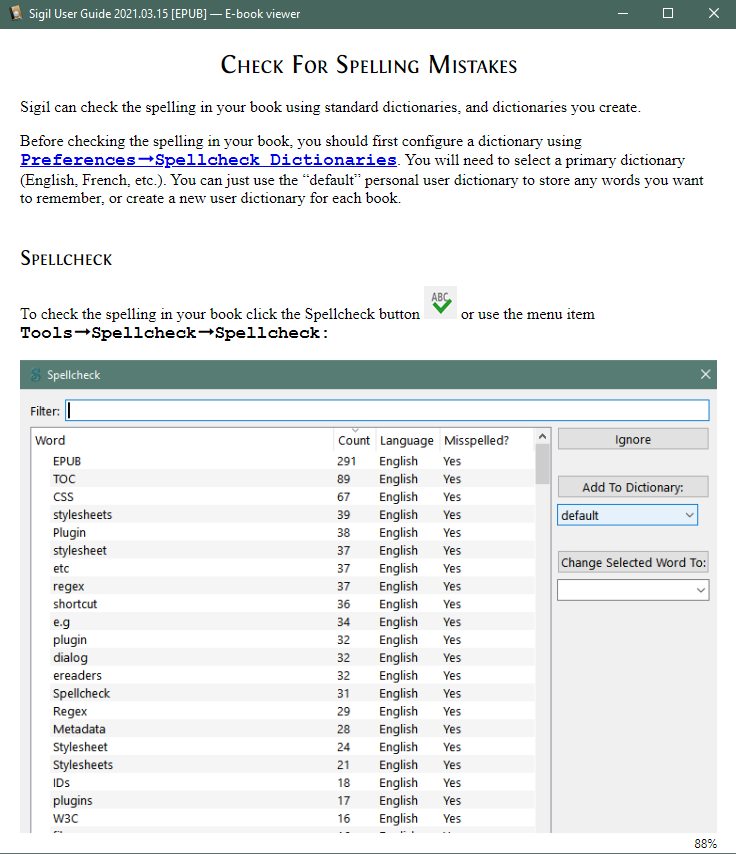736x854 pixels.
Task: Click the Spellcheck section heading
Action: coord(66,258)
